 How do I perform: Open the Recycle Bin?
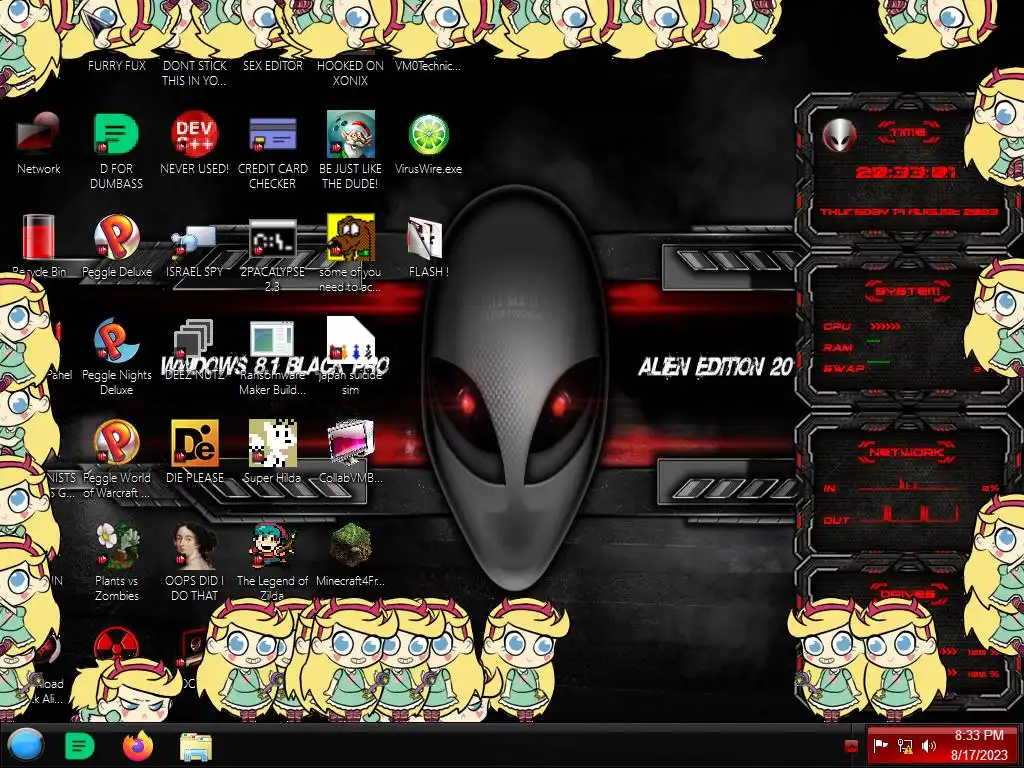point(39,237)
